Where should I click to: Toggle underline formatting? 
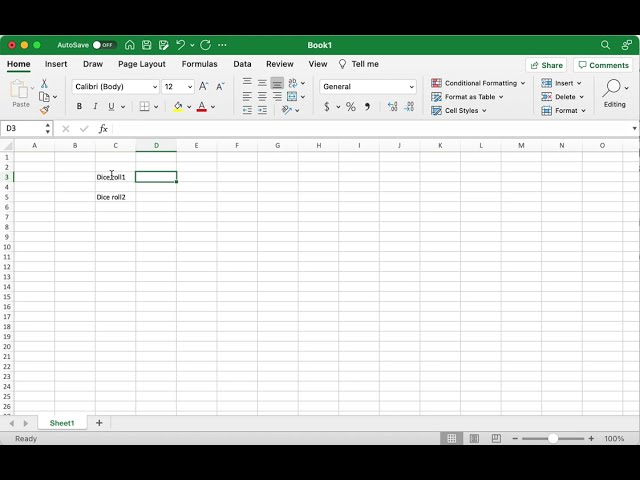coord(111,107)
